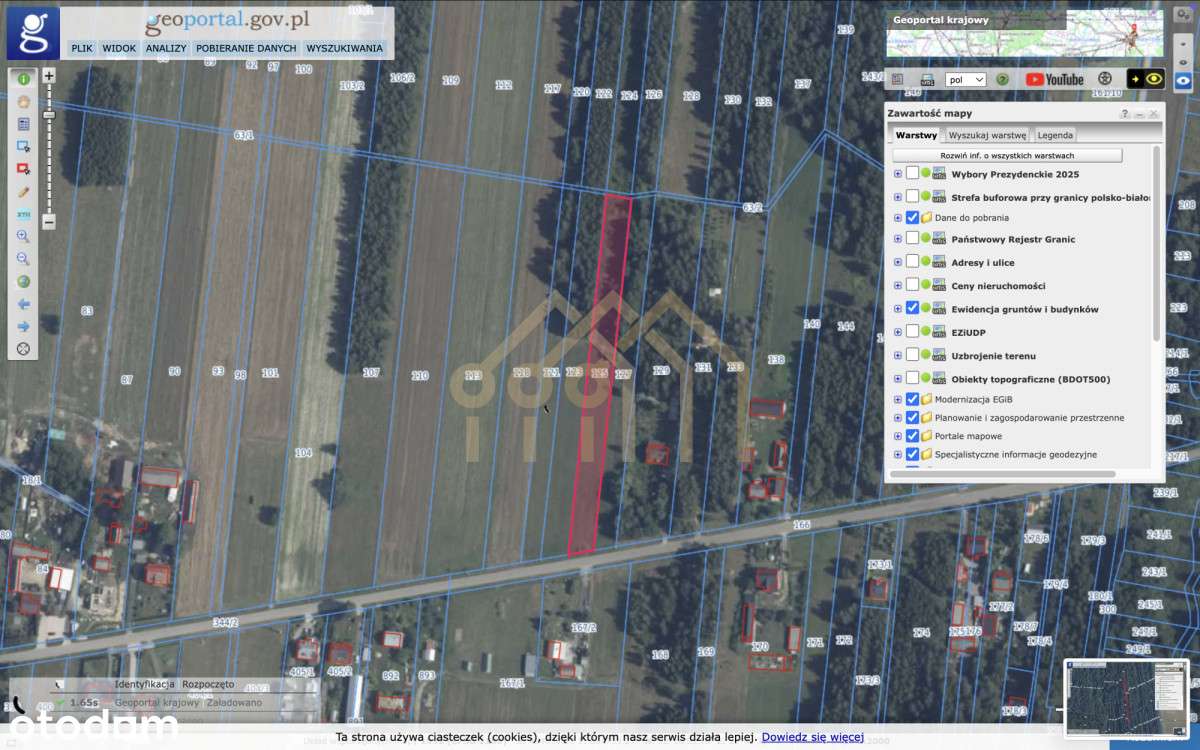Go to previous map view arrow

click(23, 304)
